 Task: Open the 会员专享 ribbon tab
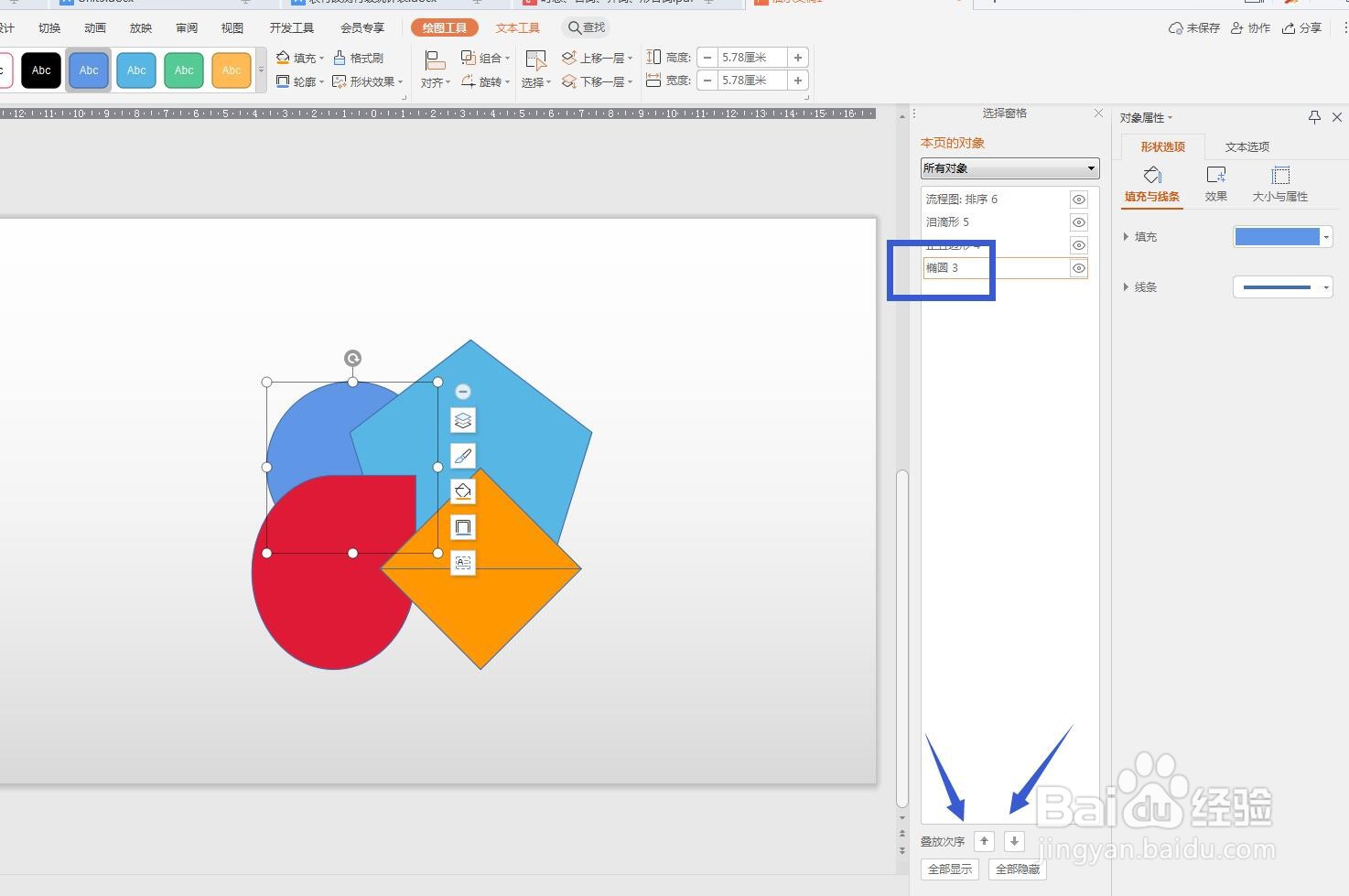pos(362,28)
